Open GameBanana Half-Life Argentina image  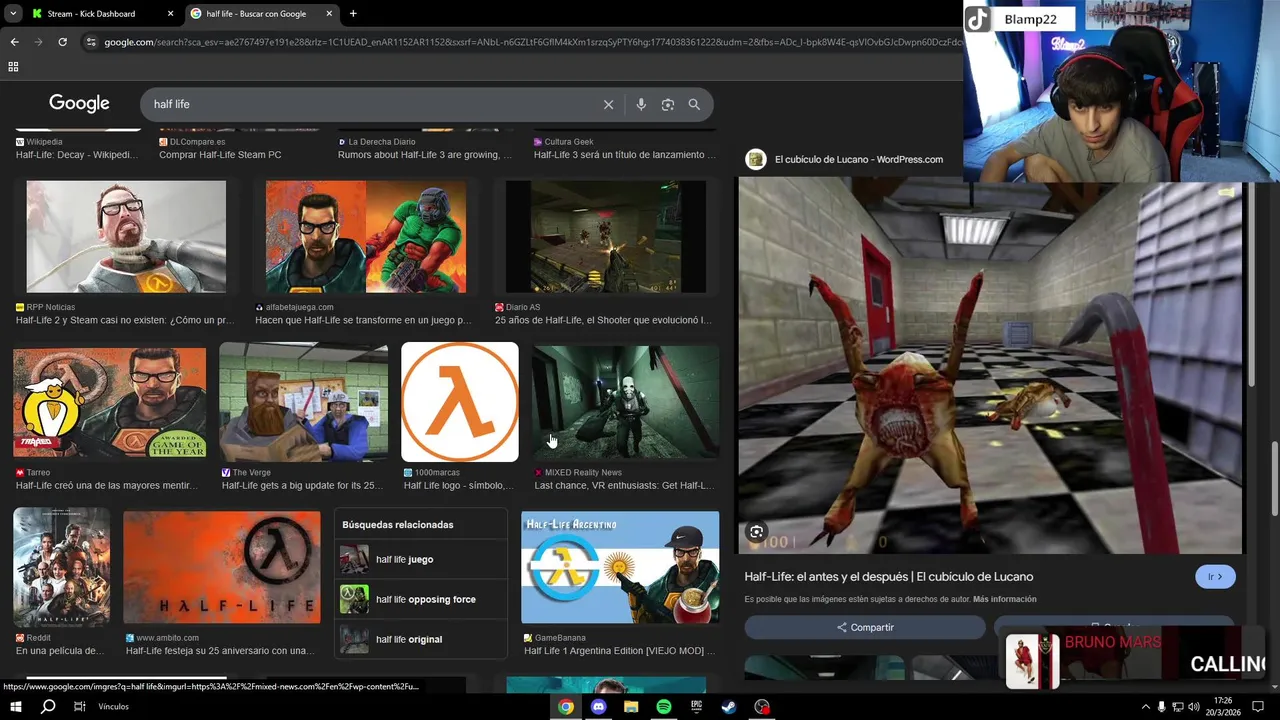click(x=620, y=567)
